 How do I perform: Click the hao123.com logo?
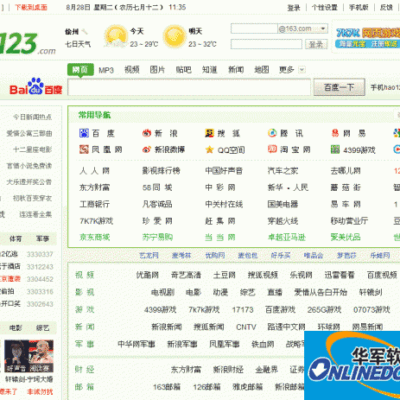27,44
